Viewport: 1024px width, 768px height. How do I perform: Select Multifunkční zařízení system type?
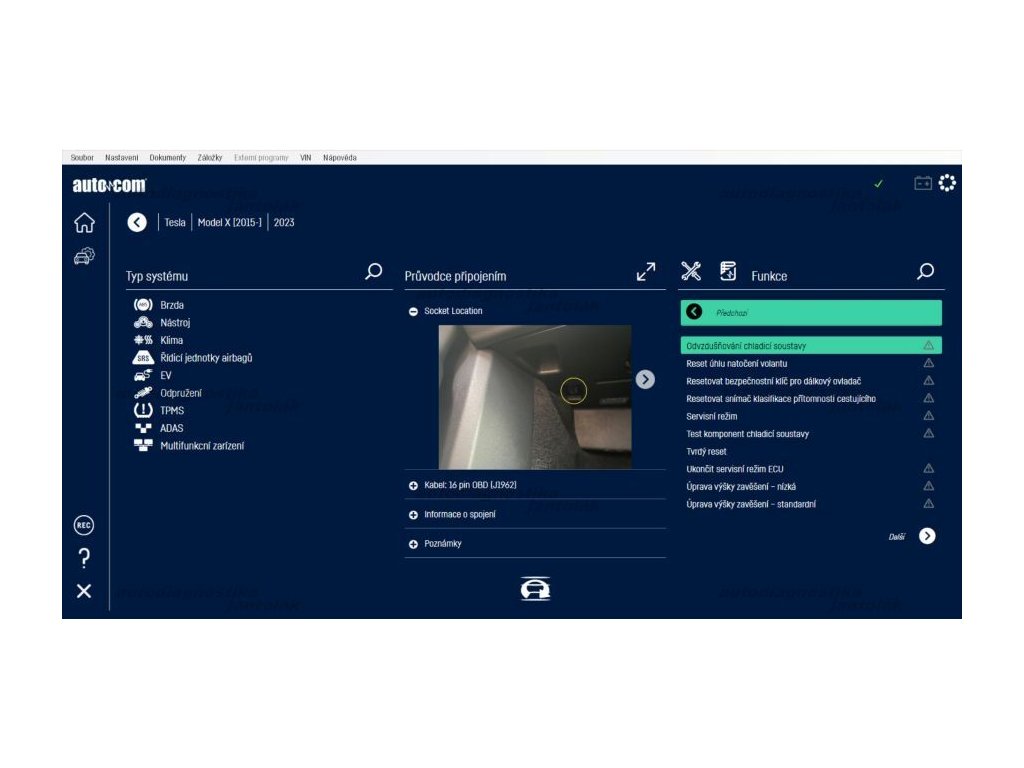coord(202,446)
